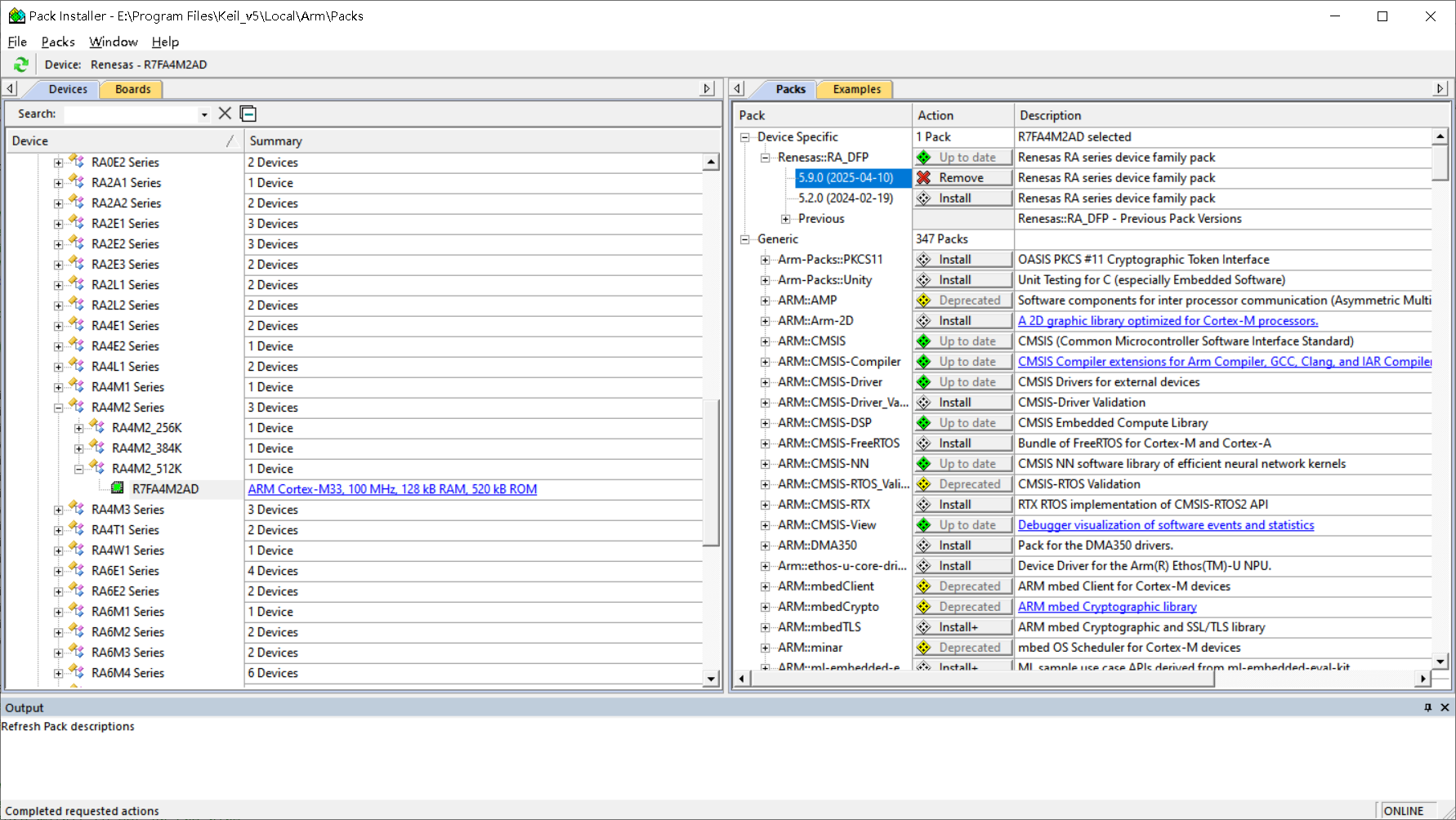Collapse the Generic packs group
1456x820 pixels.
click(745, 239)
